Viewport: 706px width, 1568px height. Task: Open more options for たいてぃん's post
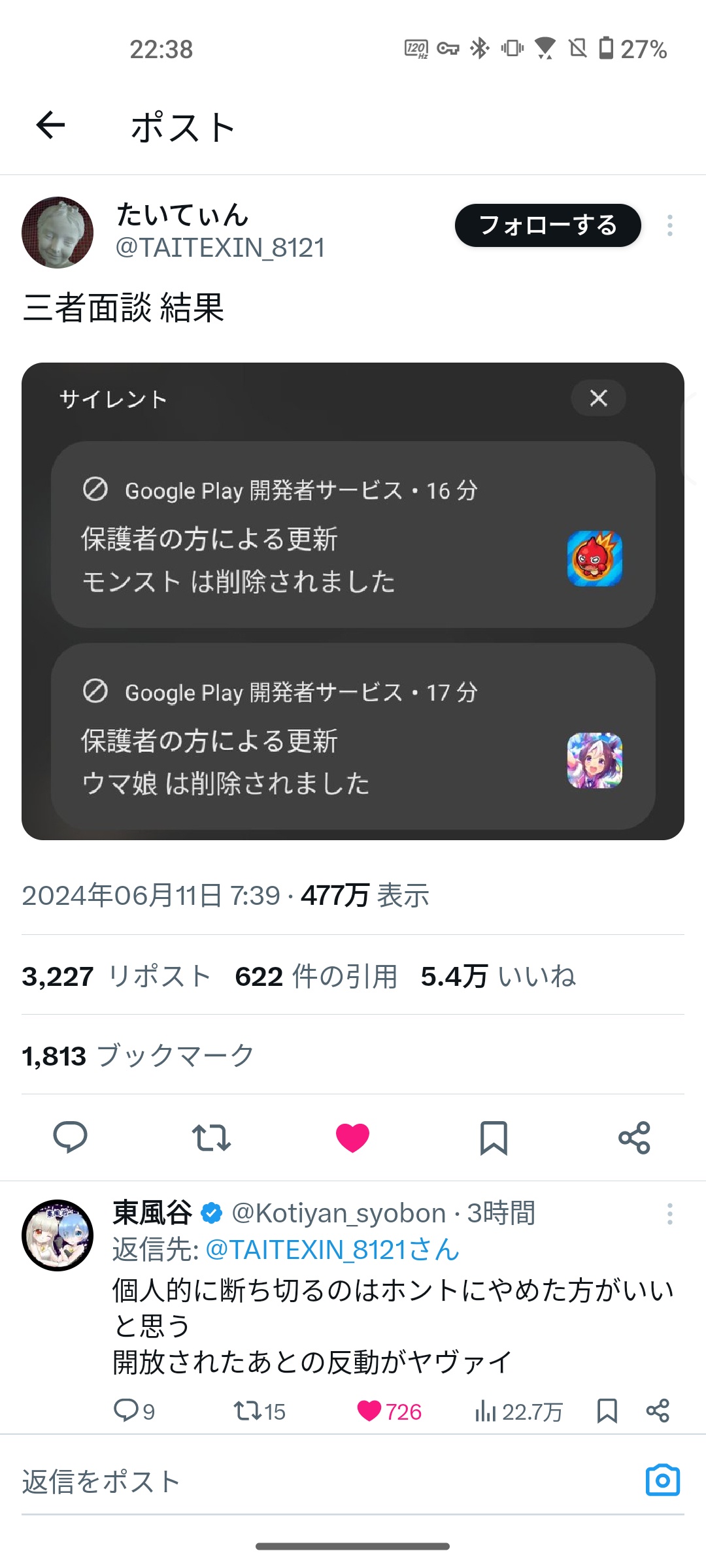[670, 225]
